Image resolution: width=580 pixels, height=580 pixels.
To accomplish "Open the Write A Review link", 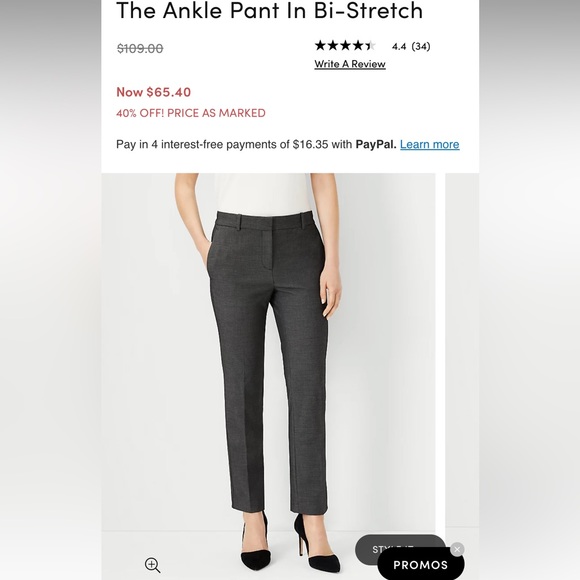I will [x=350, y=64].
